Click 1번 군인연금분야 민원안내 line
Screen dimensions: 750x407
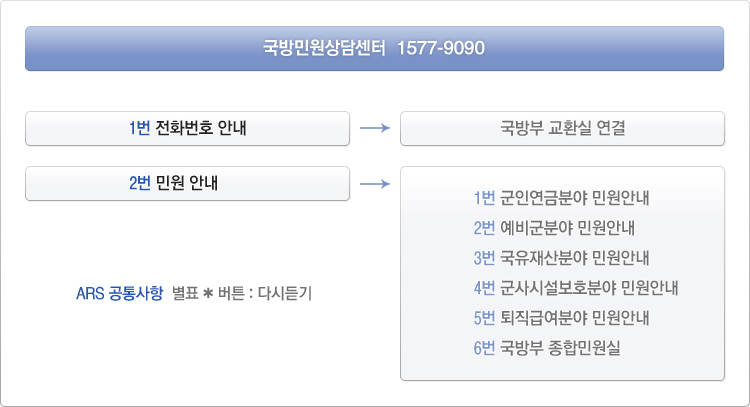click(x=561, y=198)
